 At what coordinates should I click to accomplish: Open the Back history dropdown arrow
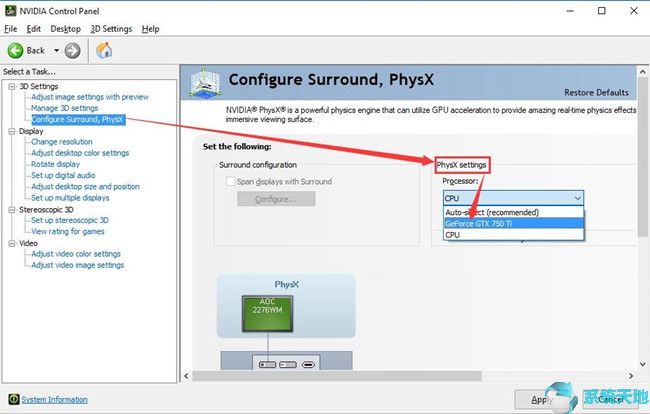tap(56, 51)
